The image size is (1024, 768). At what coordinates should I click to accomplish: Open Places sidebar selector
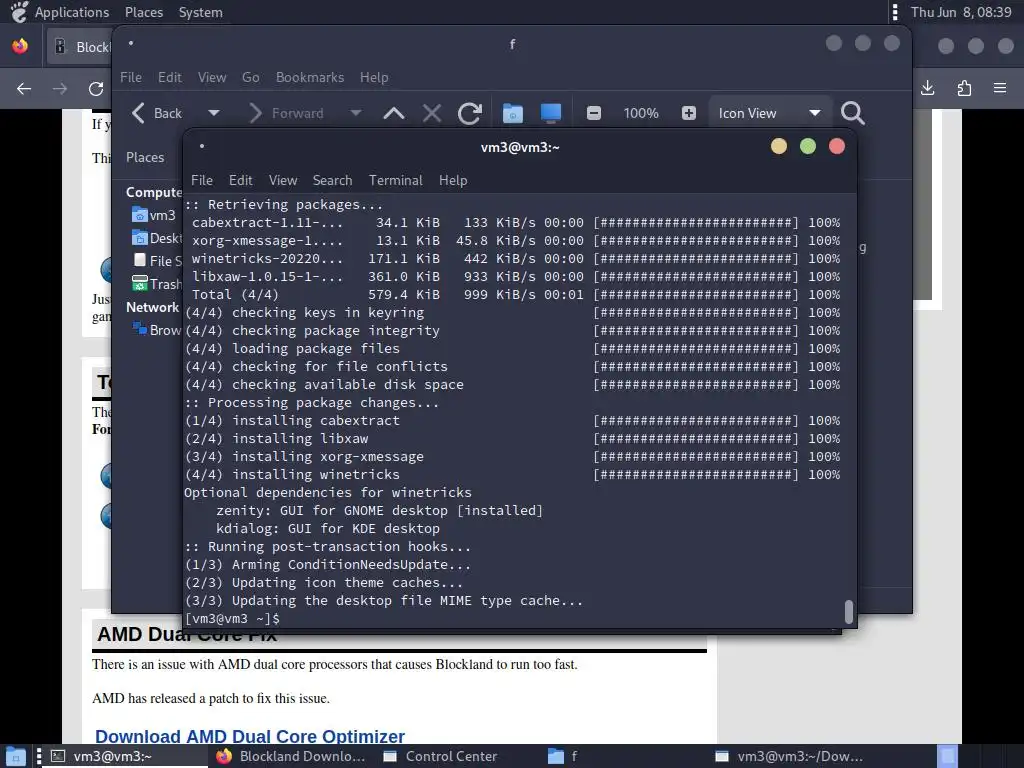pyautogui.click(x=145, y=157)
